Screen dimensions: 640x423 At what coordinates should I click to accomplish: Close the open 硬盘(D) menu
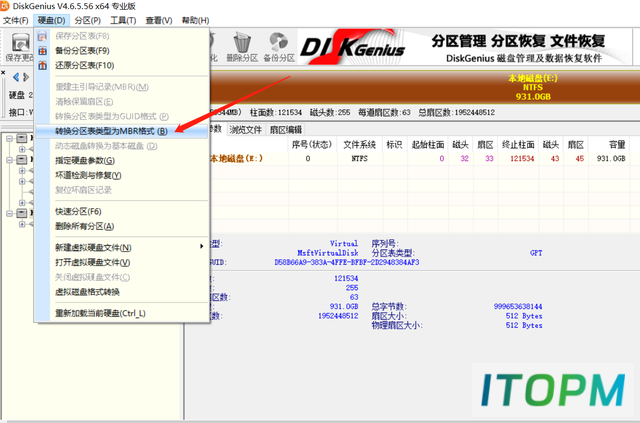(x=51, y=20)
